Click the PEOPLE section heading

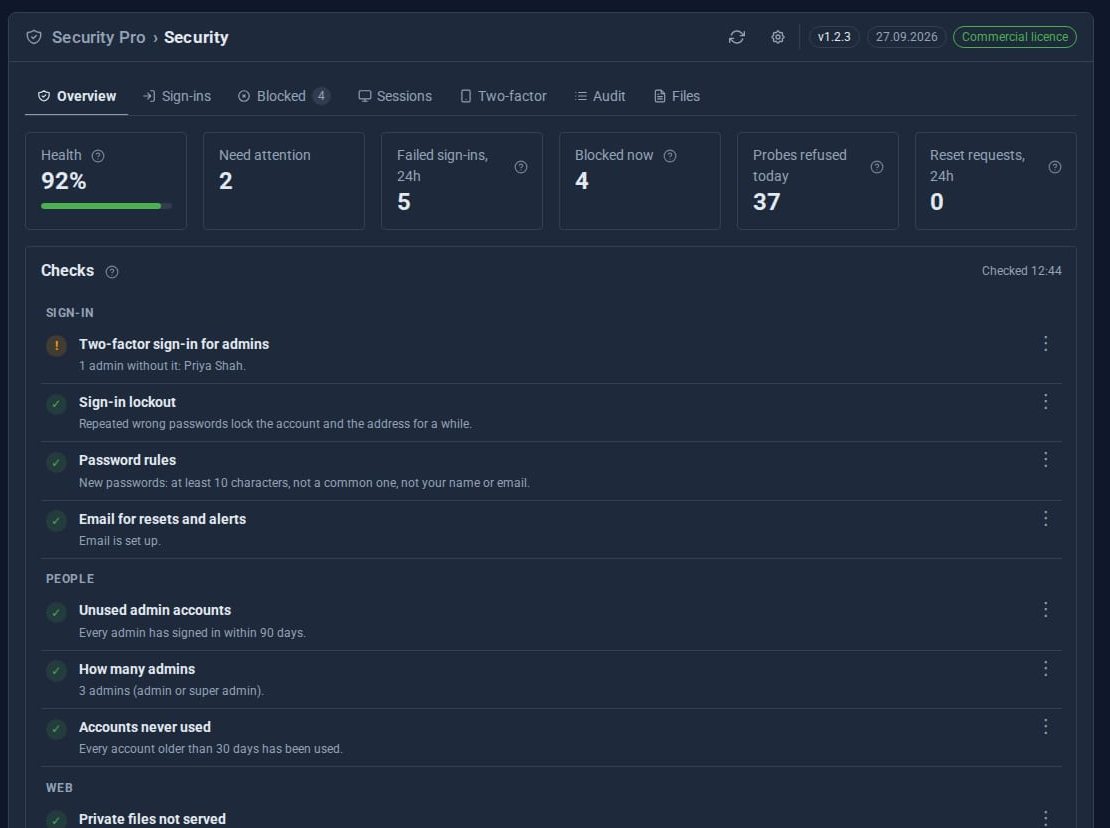pyautogui.click(x=70, y=579)
